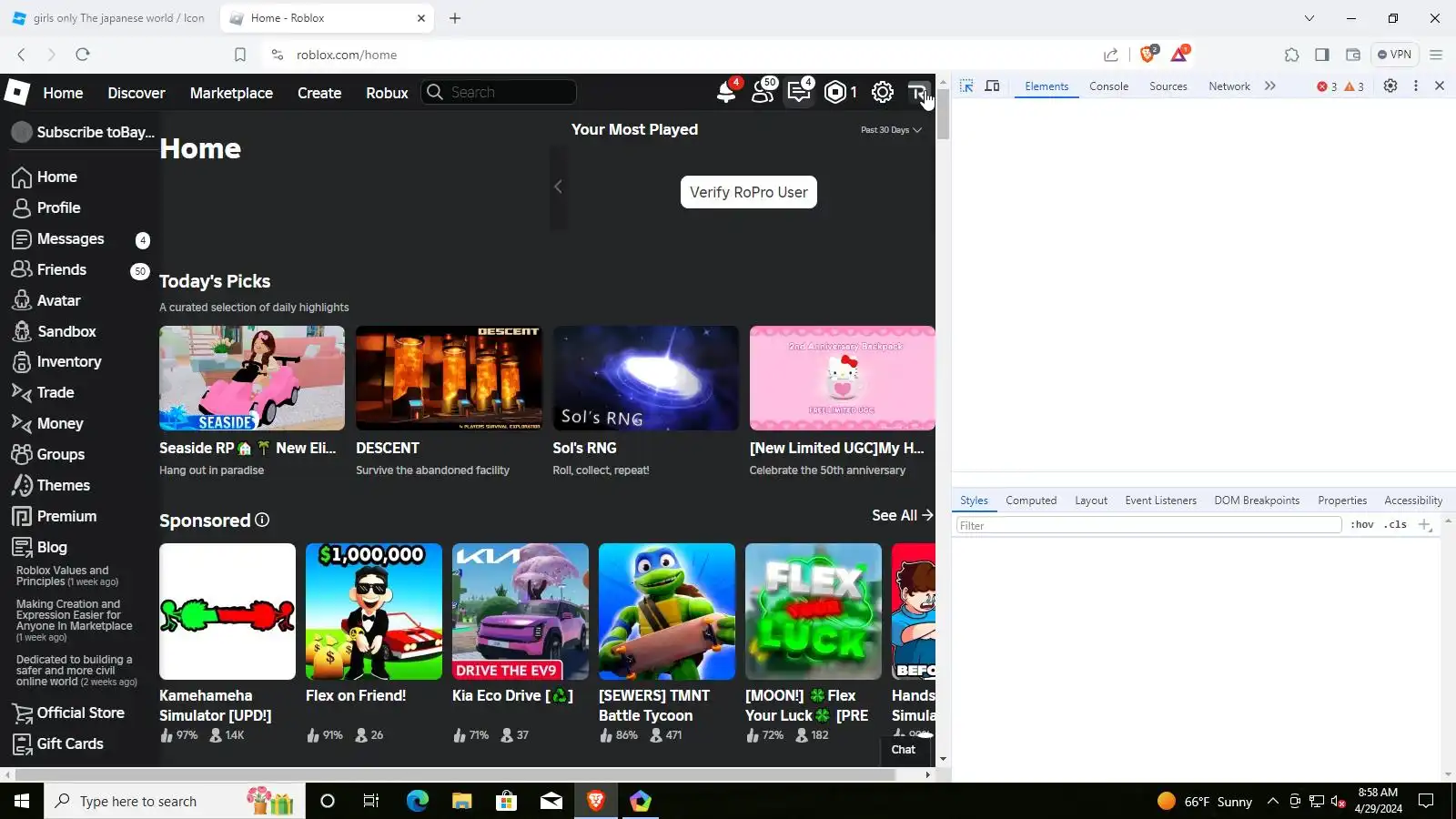
Task: Expand Past 30 Days dropdown
Action: [891, 130]
